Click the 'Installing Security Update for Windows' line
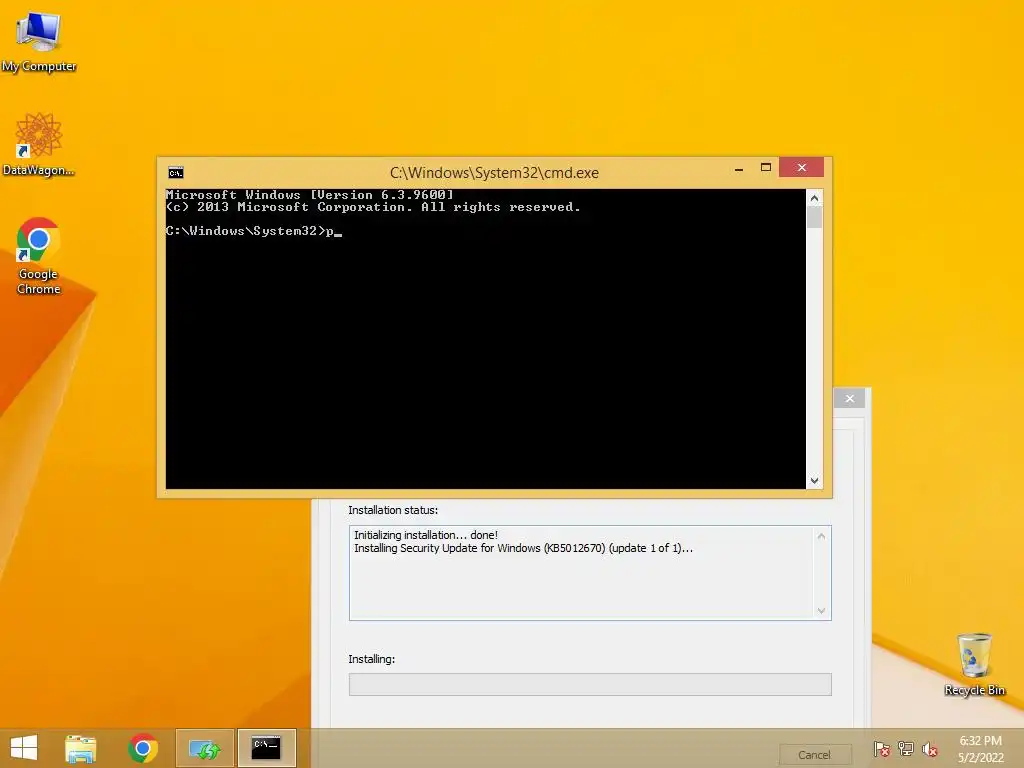The height and width of the screenshot is (768, 1024). [x=523, y=548]
